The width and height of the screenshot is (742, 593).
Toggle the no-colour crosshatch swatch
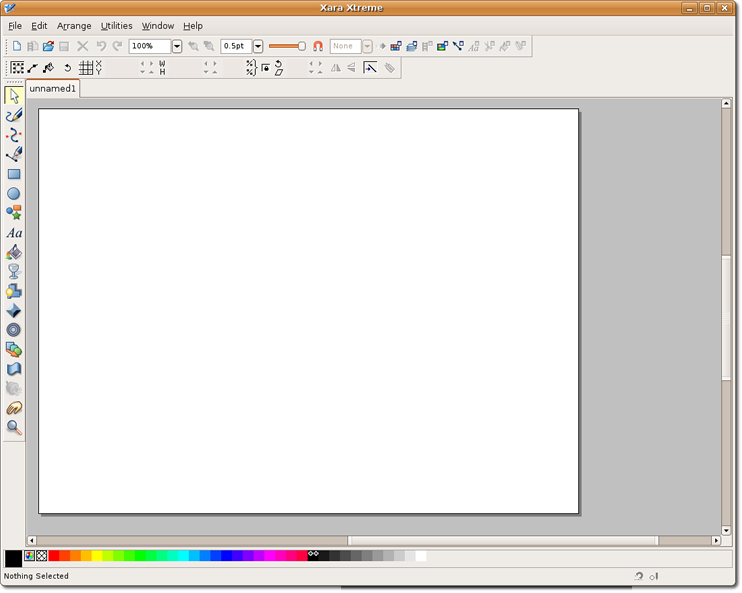pyautogui.click(x=42, y=556)
